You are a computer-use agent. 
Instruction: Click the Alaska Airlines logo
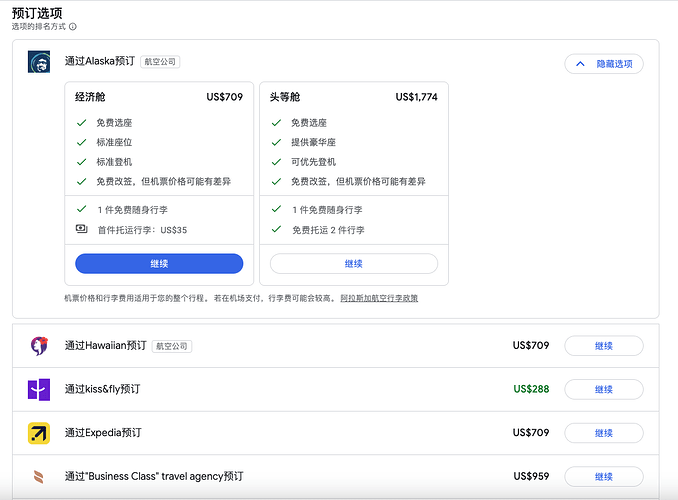click(39, 62)
